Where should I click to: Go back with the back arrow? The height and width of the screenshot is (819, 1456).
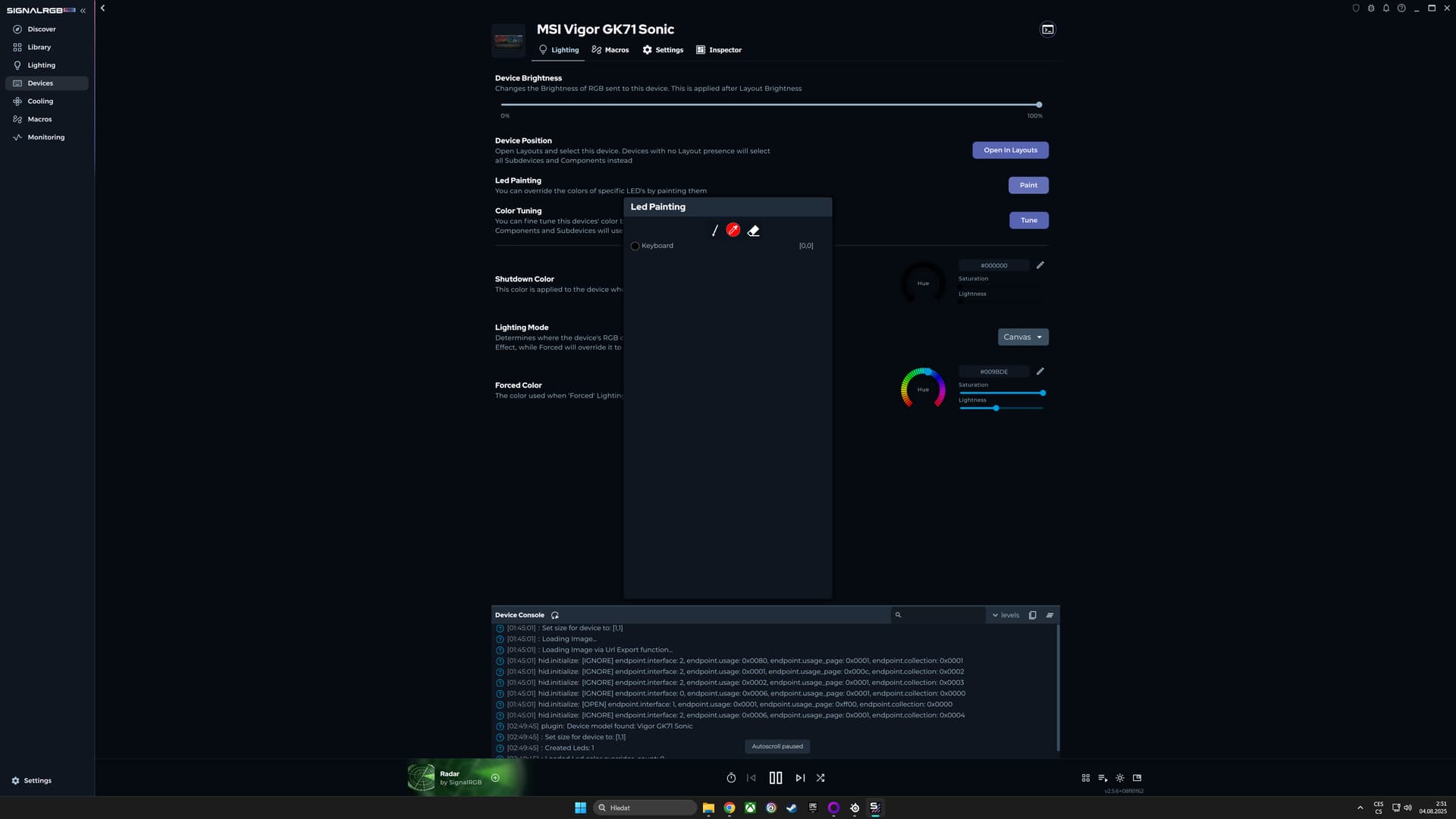pos(102,8)
